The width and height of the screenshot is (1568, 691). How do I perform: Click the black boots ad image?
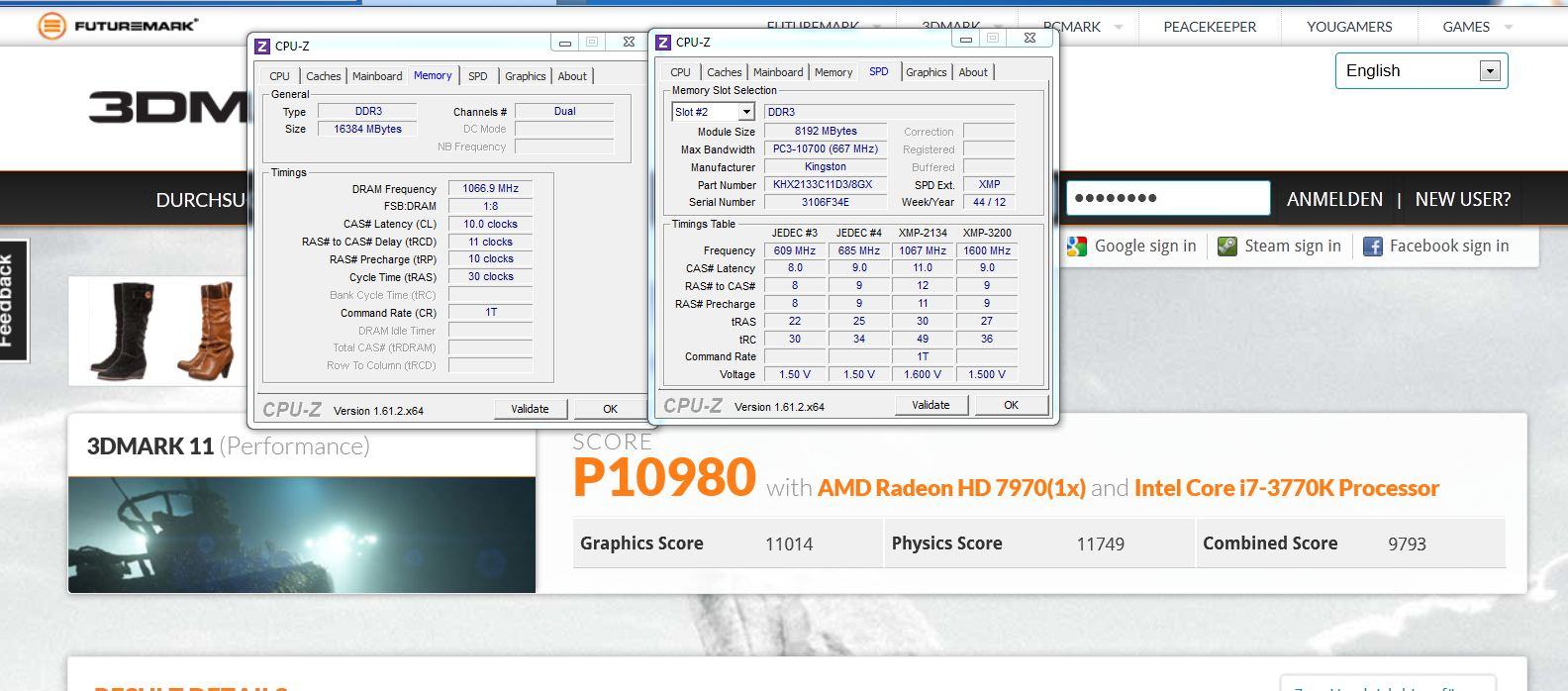pos(123,331)
